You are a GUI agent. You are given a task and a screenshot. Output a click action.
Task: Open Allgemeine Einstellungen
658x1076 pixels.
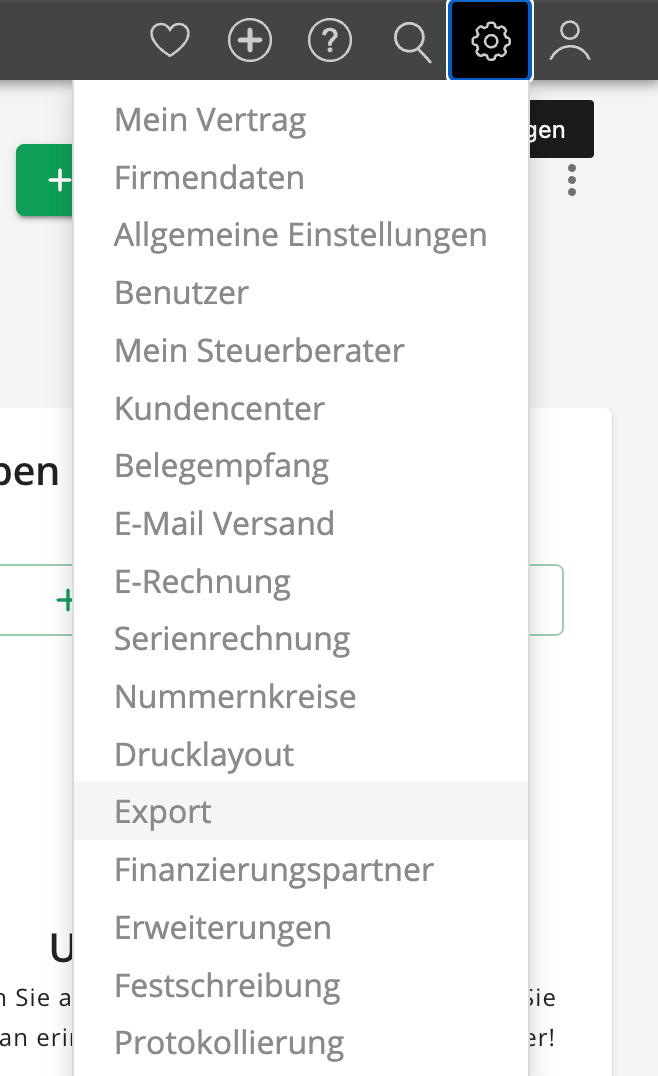(301, 234)
